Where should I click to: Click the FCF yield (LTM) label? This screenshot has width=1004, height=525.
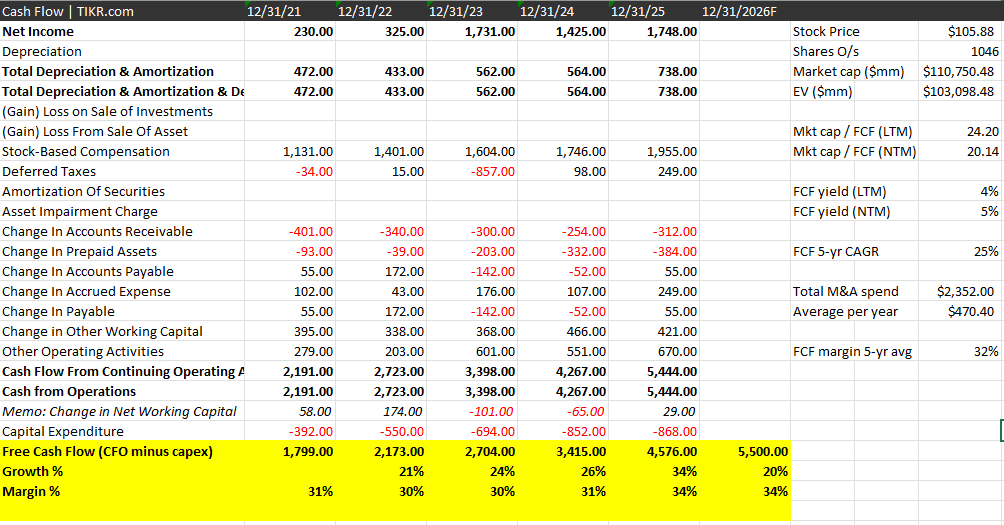click(839, 191)
